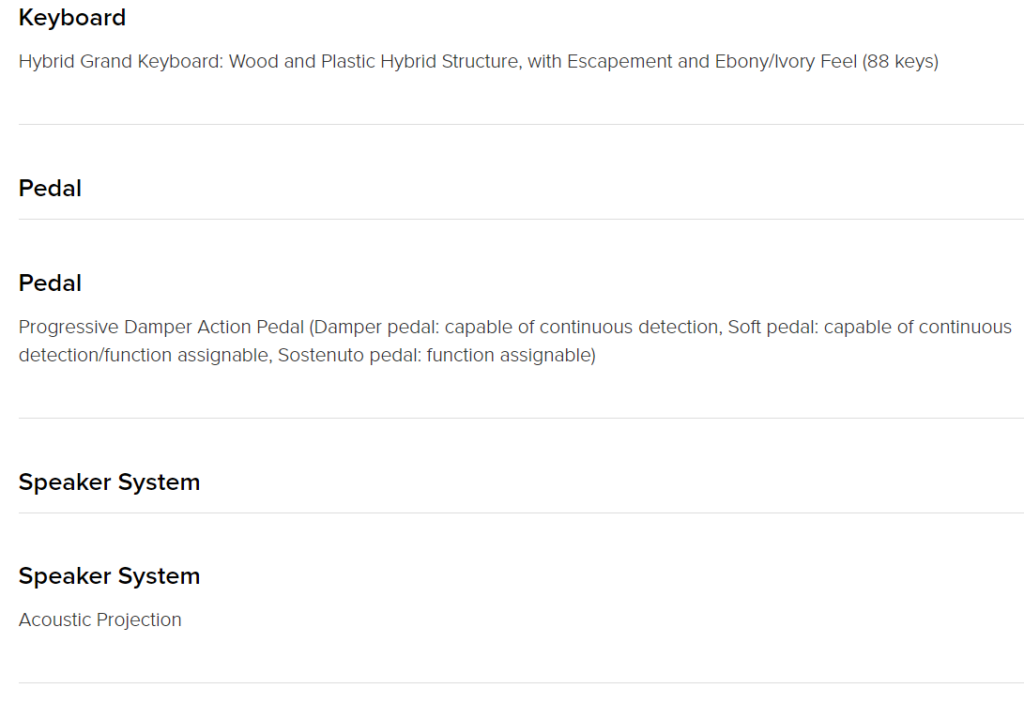Image resolution: width=1024 pixels, height=719 pixels.
Task: Click the Keyboard heading
Action: (x=72, y=18)
